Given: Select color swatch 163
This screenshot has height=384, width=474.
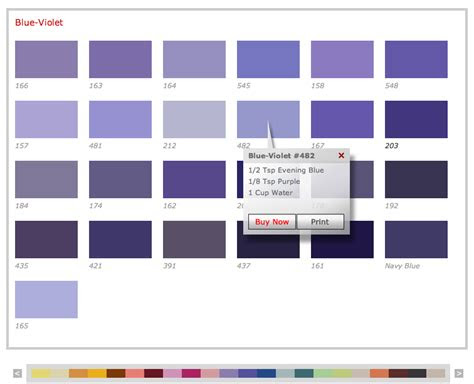Looking at the screenshot, I should point(120,59).
